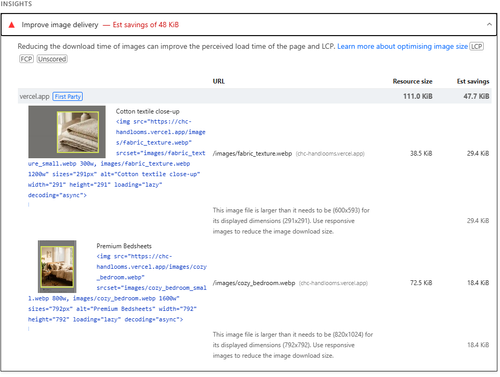Collapse the Improve image delivery insight chevron
This screenshot has height=377, width=500.
click(x=489, y=24)
